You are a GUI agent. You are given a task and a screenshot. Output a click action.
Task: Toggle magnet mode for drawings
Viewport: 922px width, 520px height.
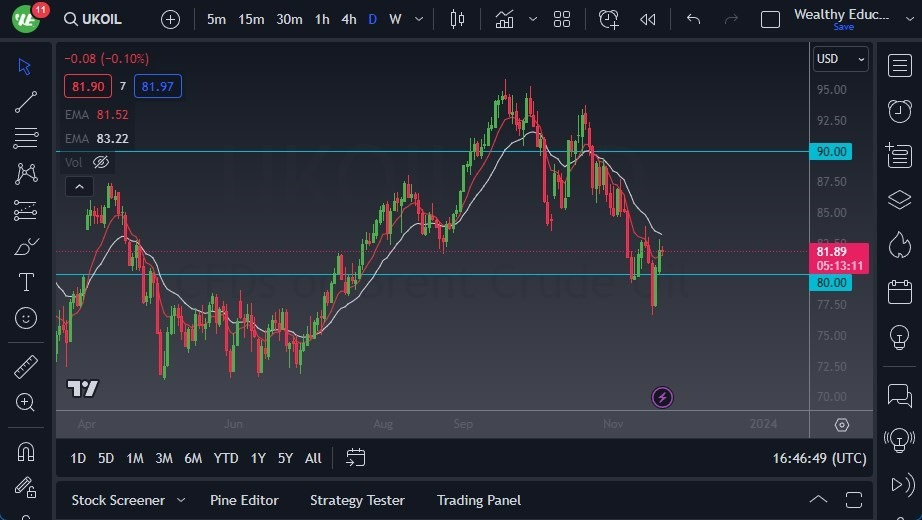pos(26,451)
